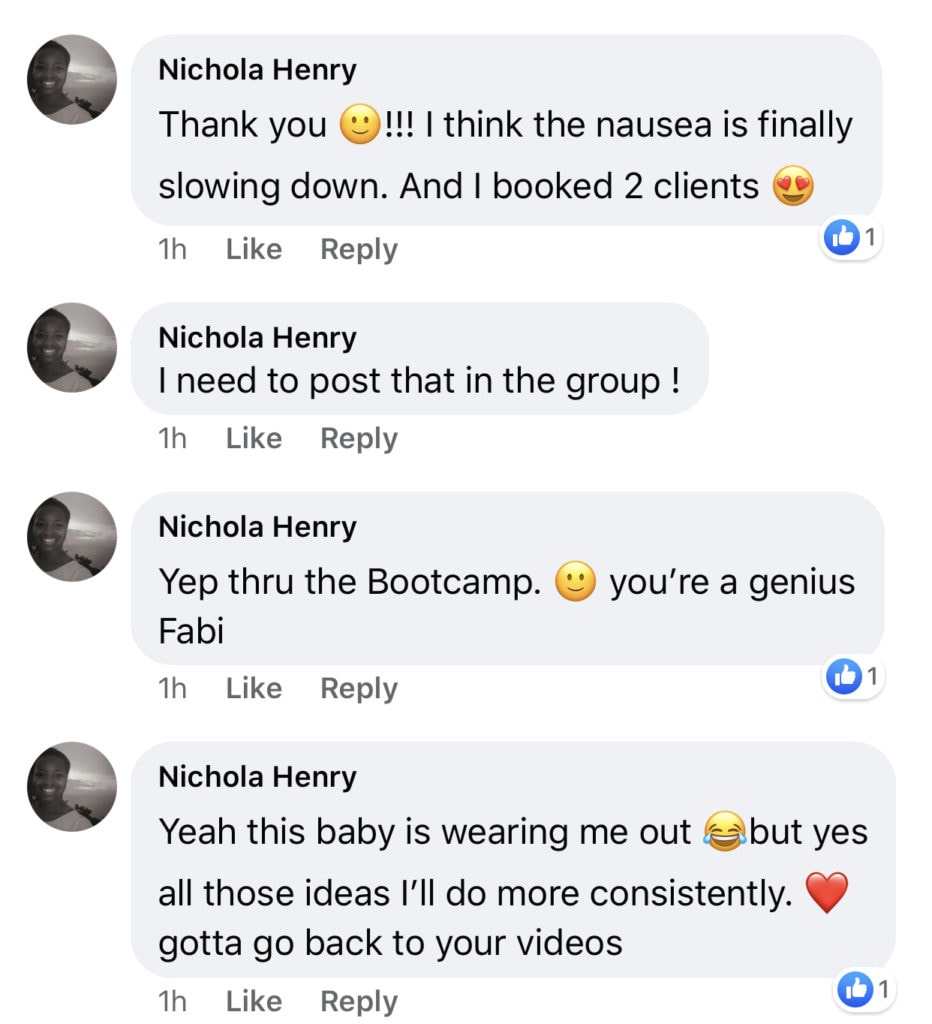Click the like reaction badge on the nausea comment

[x=852, y=239]
